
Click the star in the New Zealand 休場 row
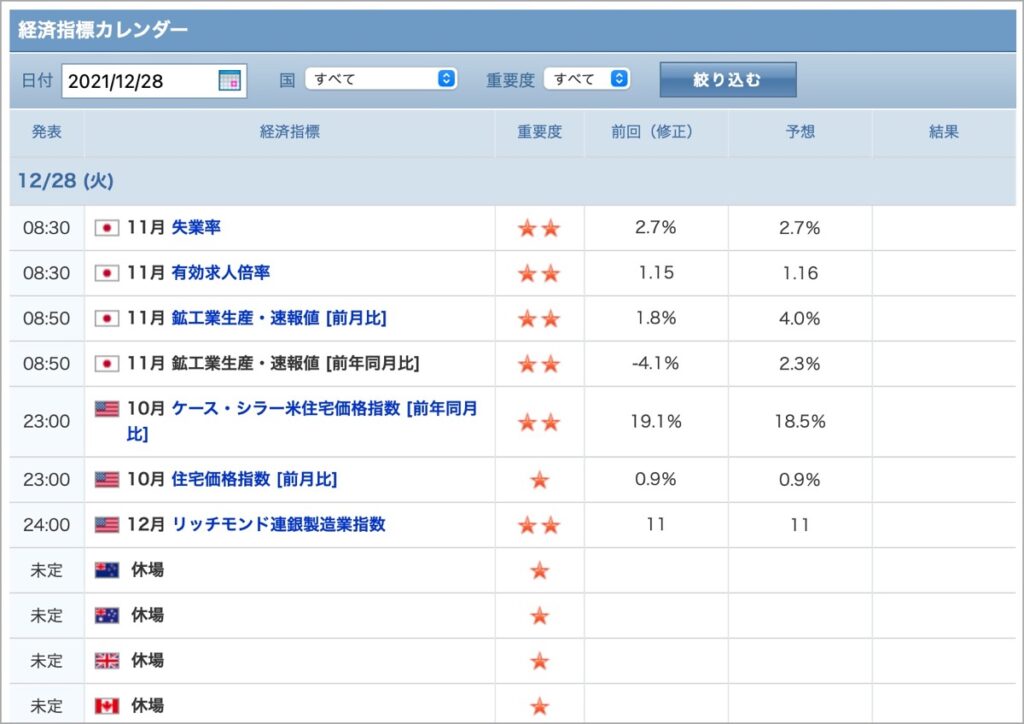tap(539, 571)
